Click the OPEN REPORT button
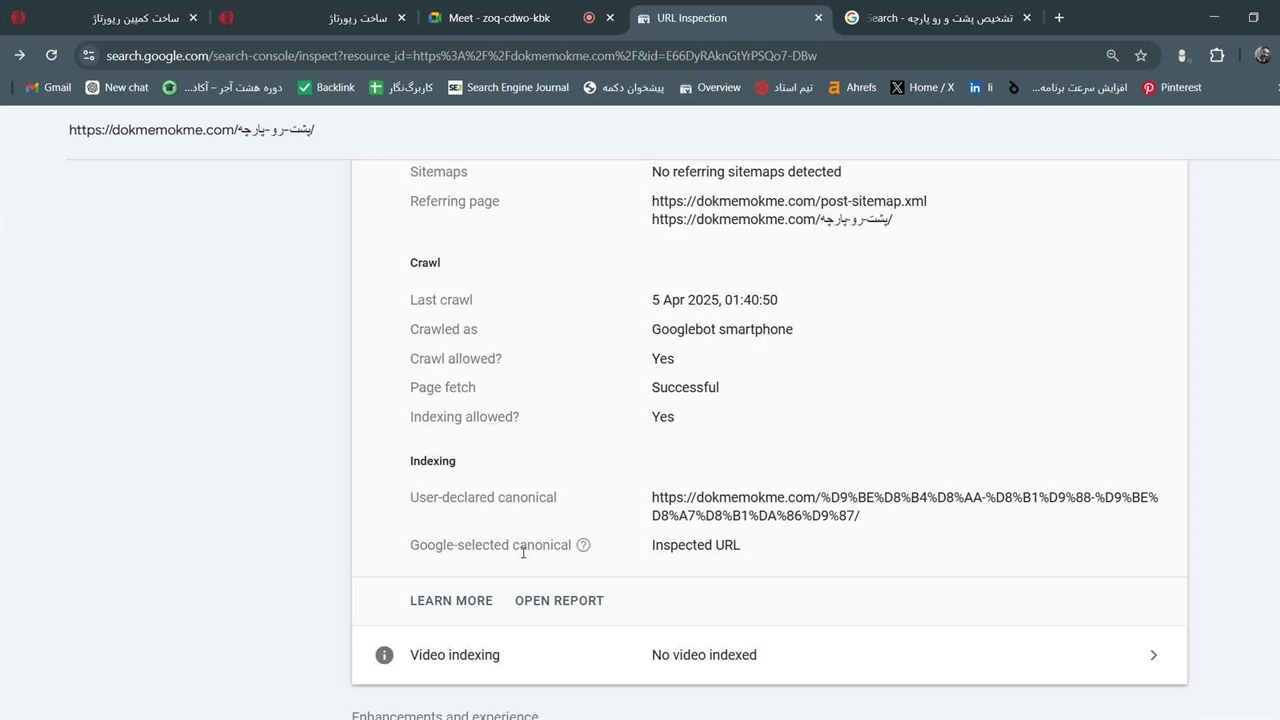This screenshot has height=720, width=1280. [x=559, y=601]
